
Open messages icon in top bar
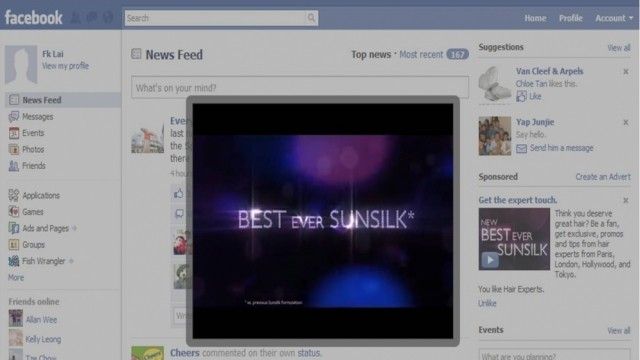pyautogui.click(x=92, y=18)
